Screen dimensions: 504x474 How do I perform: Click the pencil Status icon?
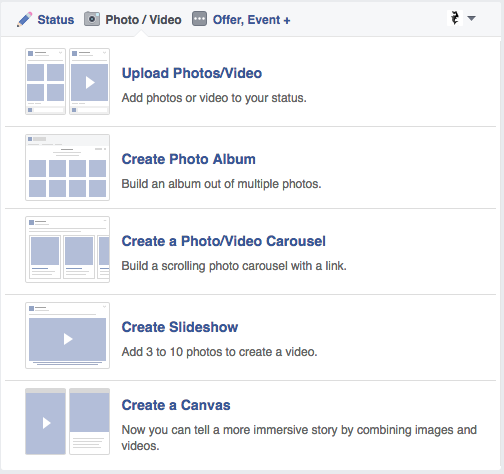(25, 19)
